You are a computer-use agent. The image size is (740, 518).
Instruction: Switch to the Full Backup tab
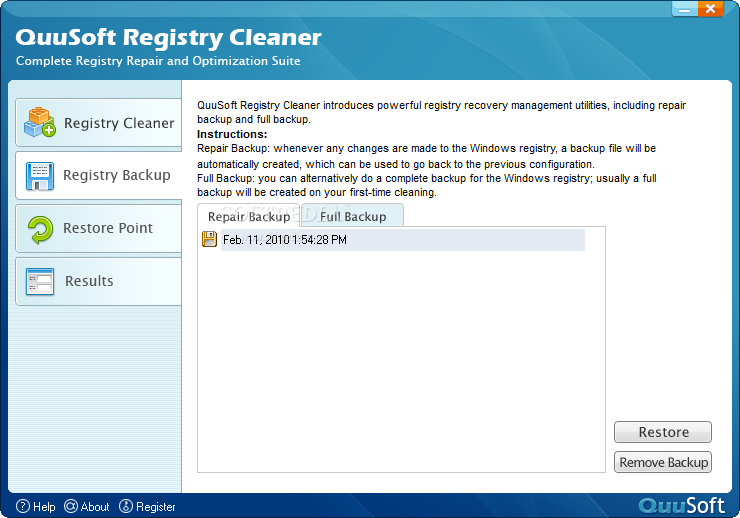point(353,216)
